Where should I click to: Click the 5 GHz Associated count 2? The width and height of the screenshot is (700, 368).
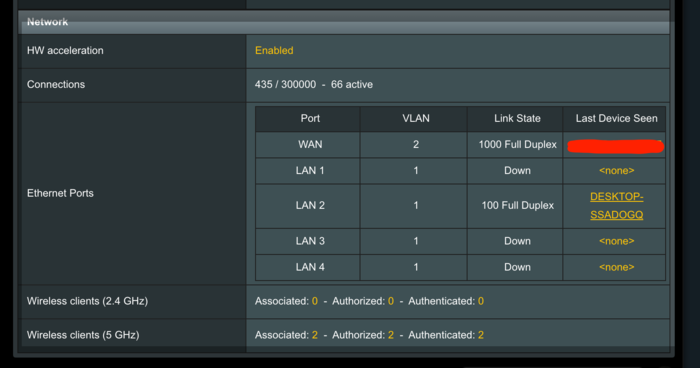(x=315, y=335)
